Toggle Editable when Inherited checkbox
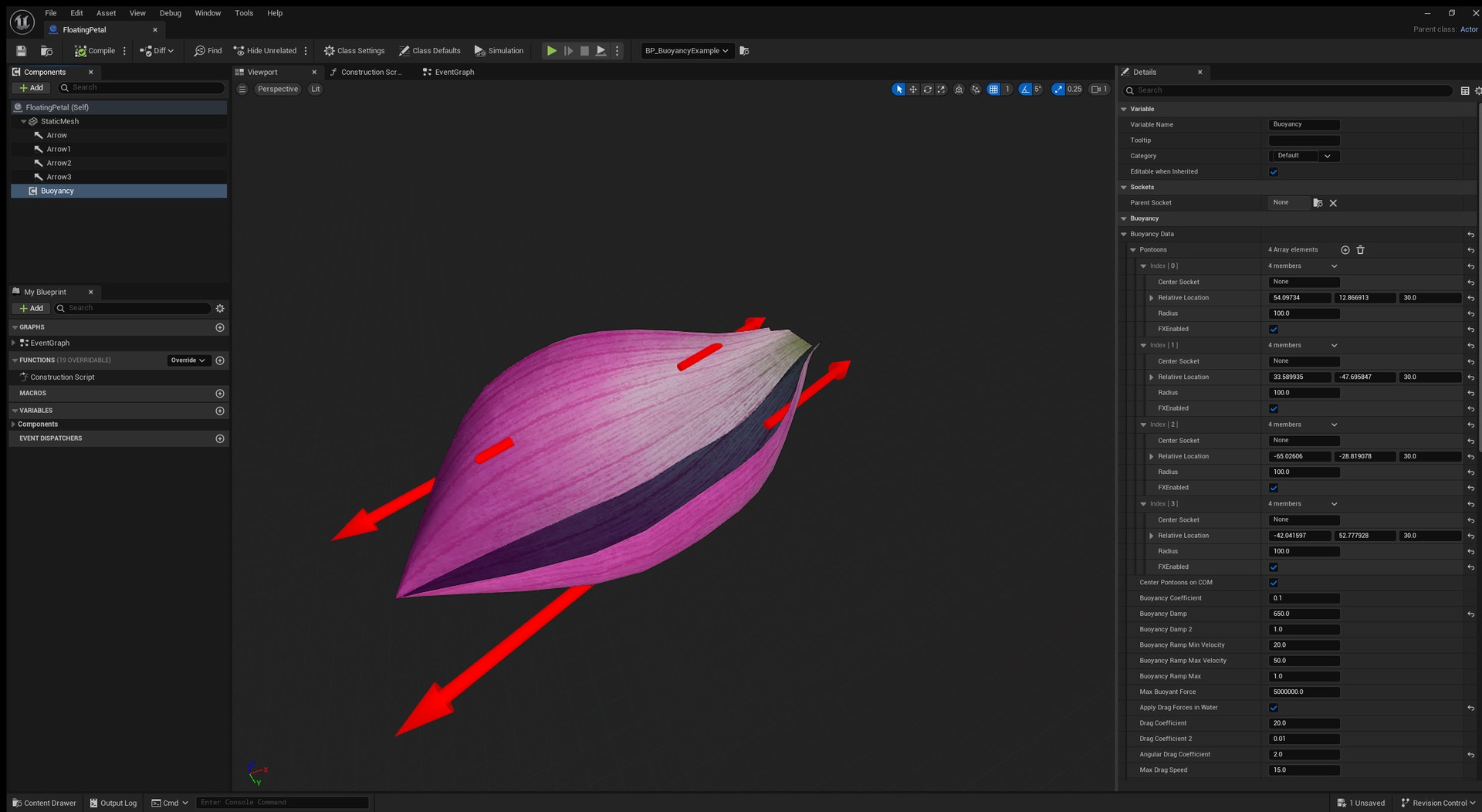The width and height of the screenshot is (1482, 812). click(1274, 172)
